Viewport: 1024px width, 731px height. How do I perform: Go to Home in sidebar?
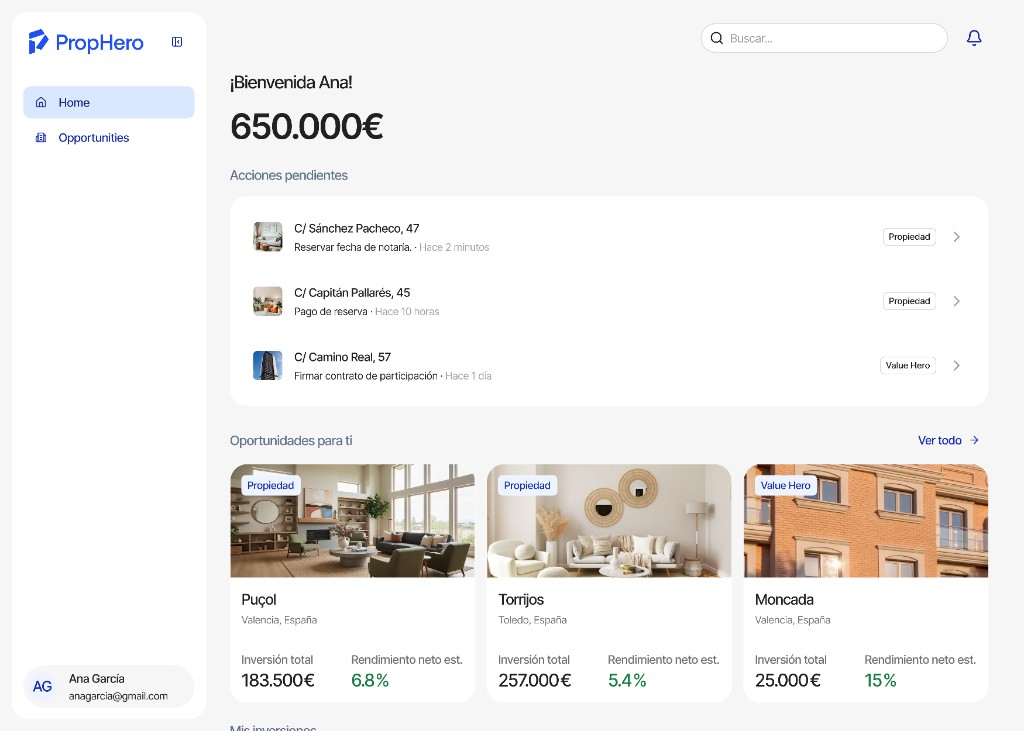tap(109, 102)
